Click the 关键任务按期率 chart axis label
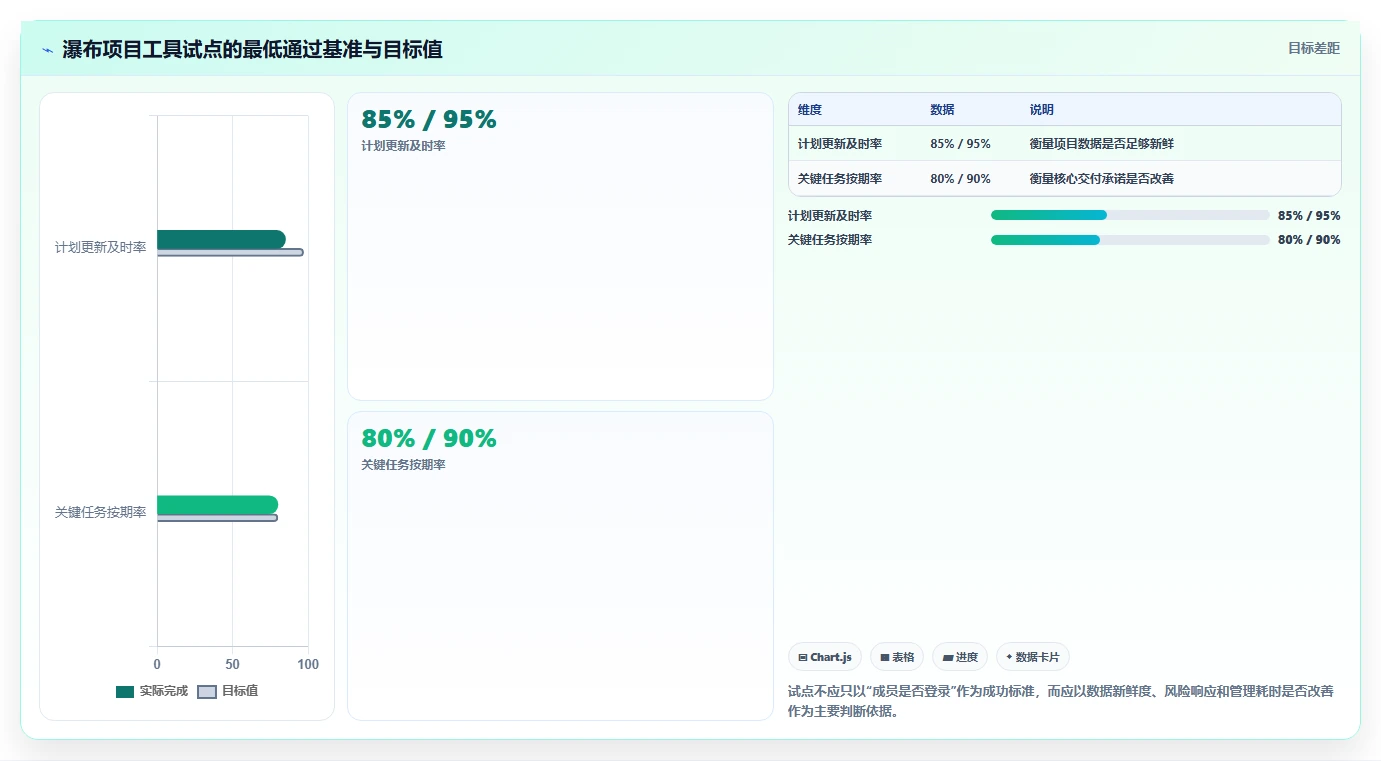1381x761 pixels. point(100,512)
